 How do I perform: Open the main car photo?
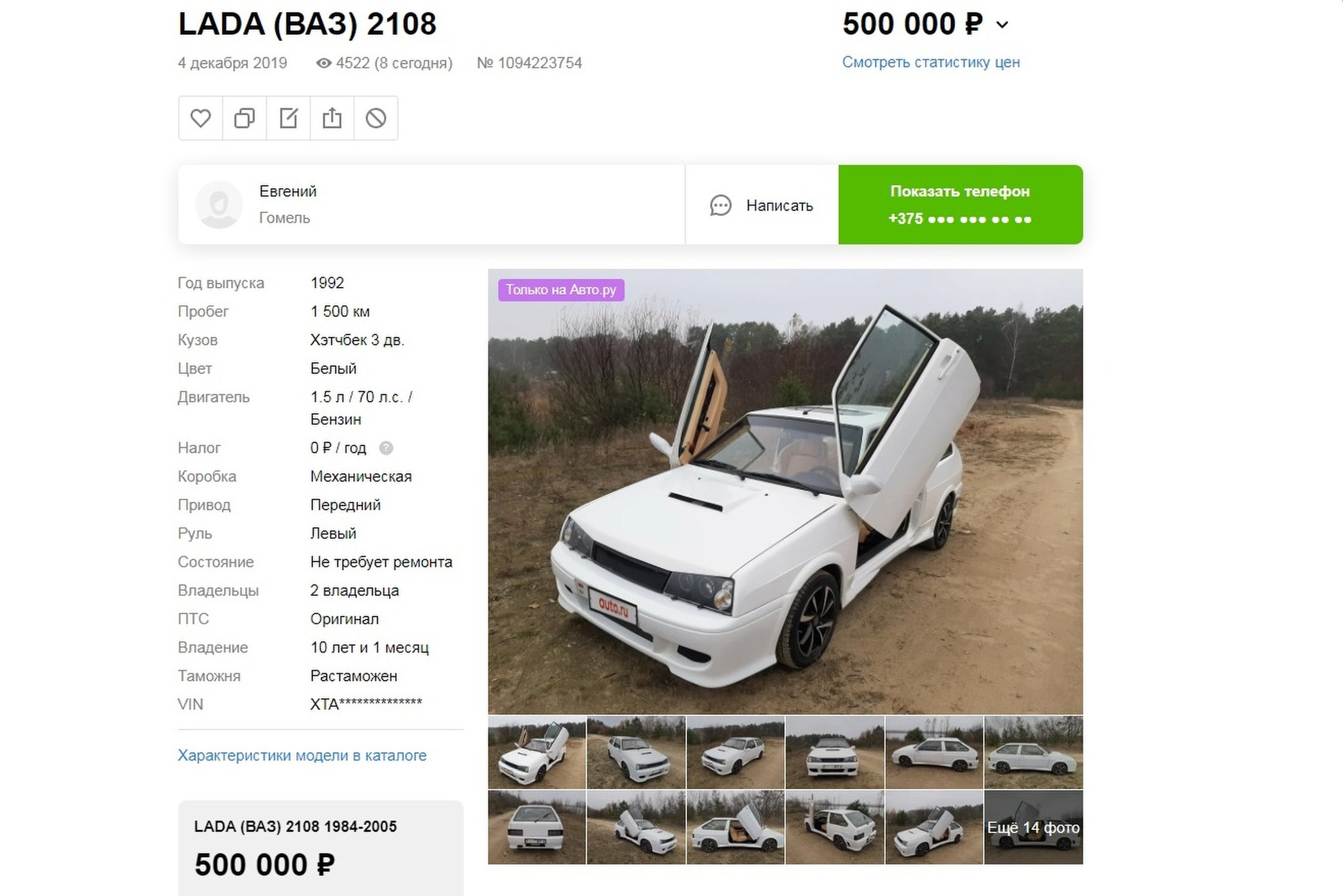click(785, 491)
